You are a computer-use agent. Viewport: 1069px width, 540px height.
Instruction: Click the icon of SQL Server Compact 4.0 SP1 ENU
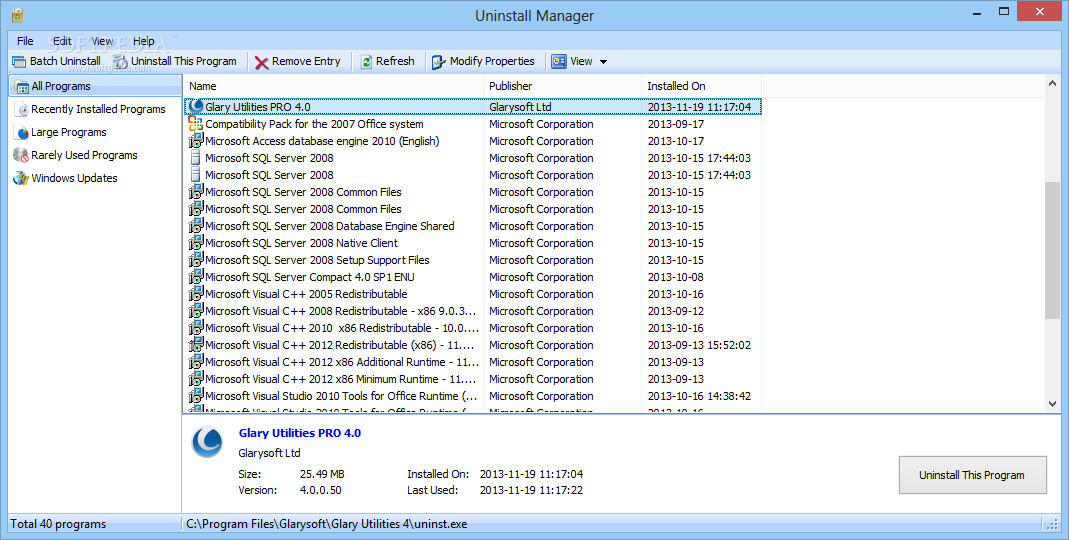(196, 277)
